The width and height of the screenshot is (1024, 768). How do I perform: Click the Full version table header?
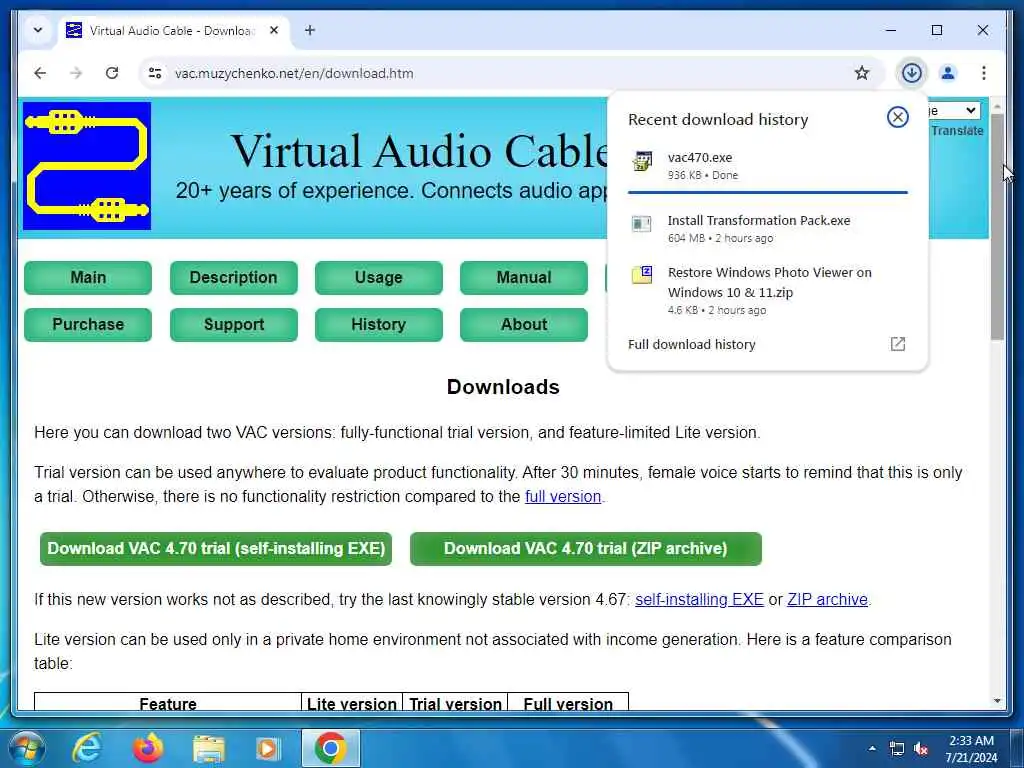coord(568,703)
